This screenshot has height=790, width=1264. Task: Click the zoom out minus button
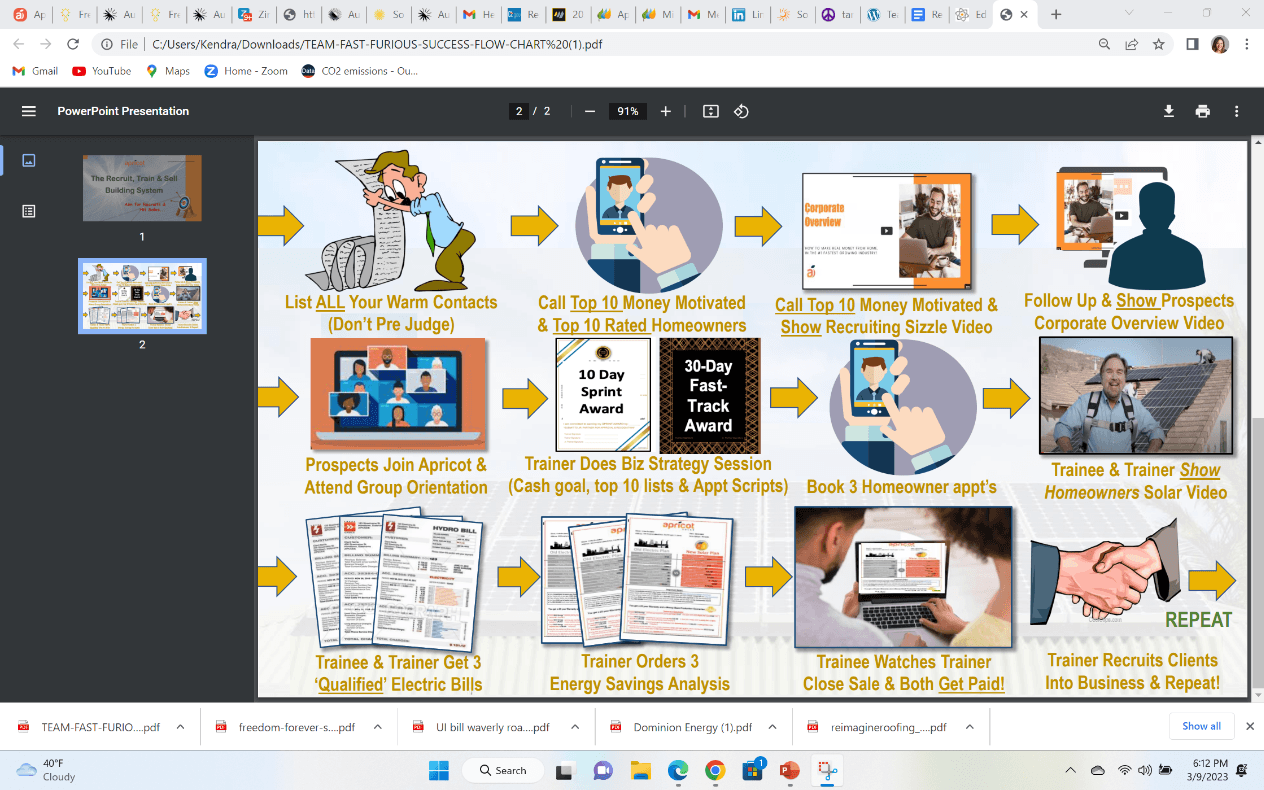click(590, 111)
